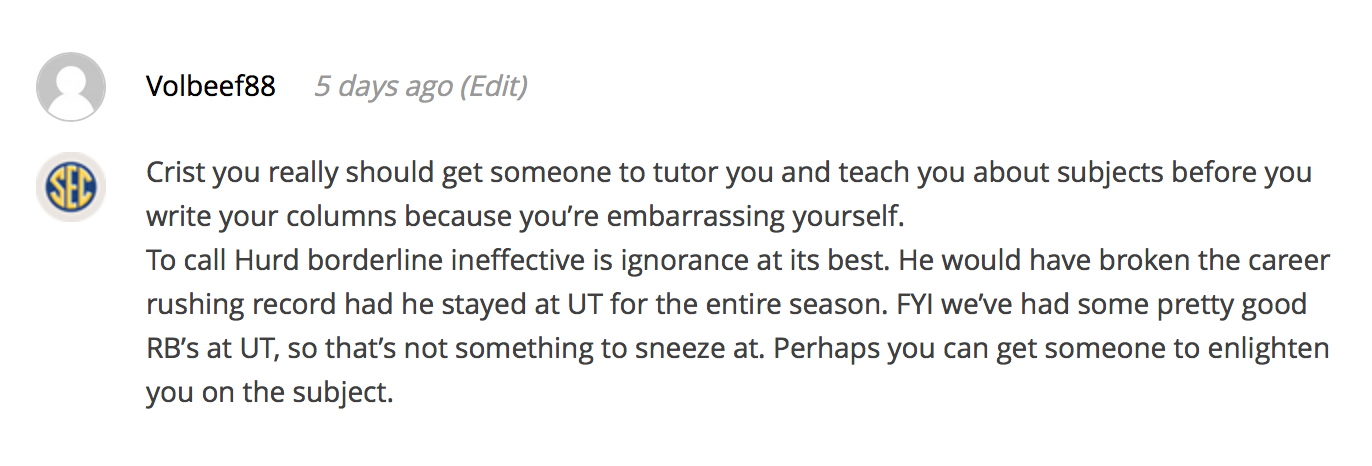Image resolution: width=1372 pixels, height=466 pixels.
Task: Click the (Edit) link beside timestamp
Action: click(x=493, y=87)
